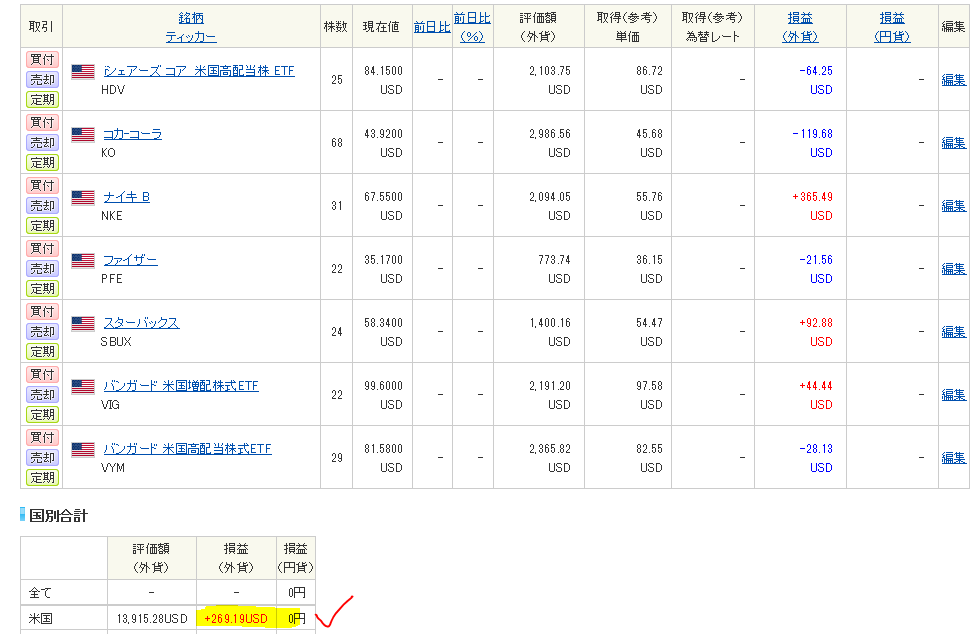The image size is (978, 634).
Task: Select the -119.68 loss value for KO
Action: pyautogui.click(x=812, y=134)
